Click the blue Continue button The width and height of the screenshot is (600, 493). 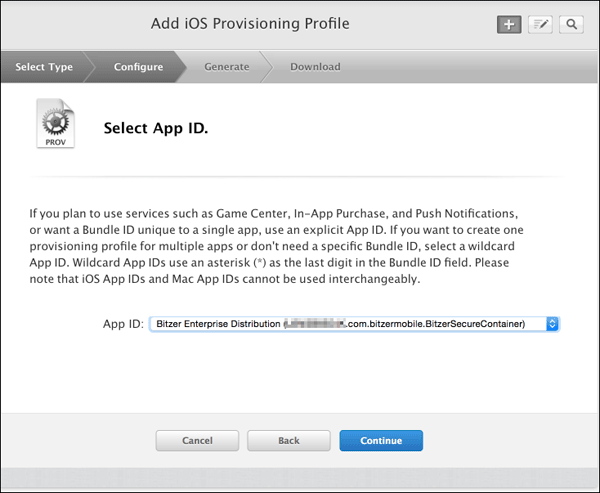(x=381, y=441)
